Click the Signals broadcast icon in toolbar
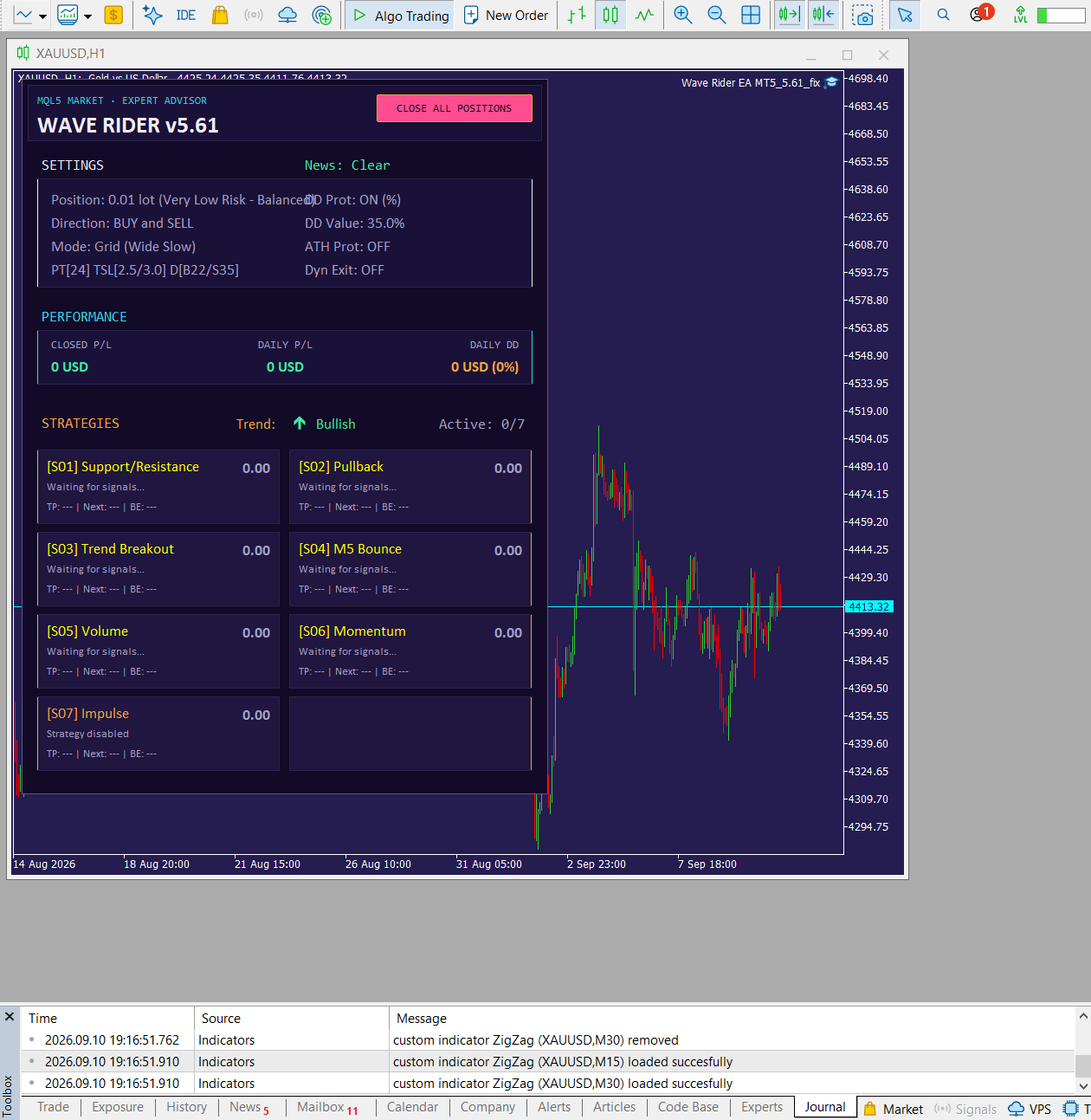Screen dimensions: 1091x1120 coord(254,15)
